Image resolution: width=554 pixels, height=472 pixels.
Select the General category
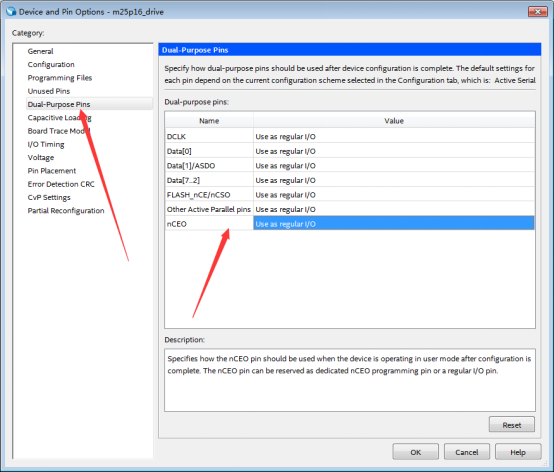click(x=40, y=51)
